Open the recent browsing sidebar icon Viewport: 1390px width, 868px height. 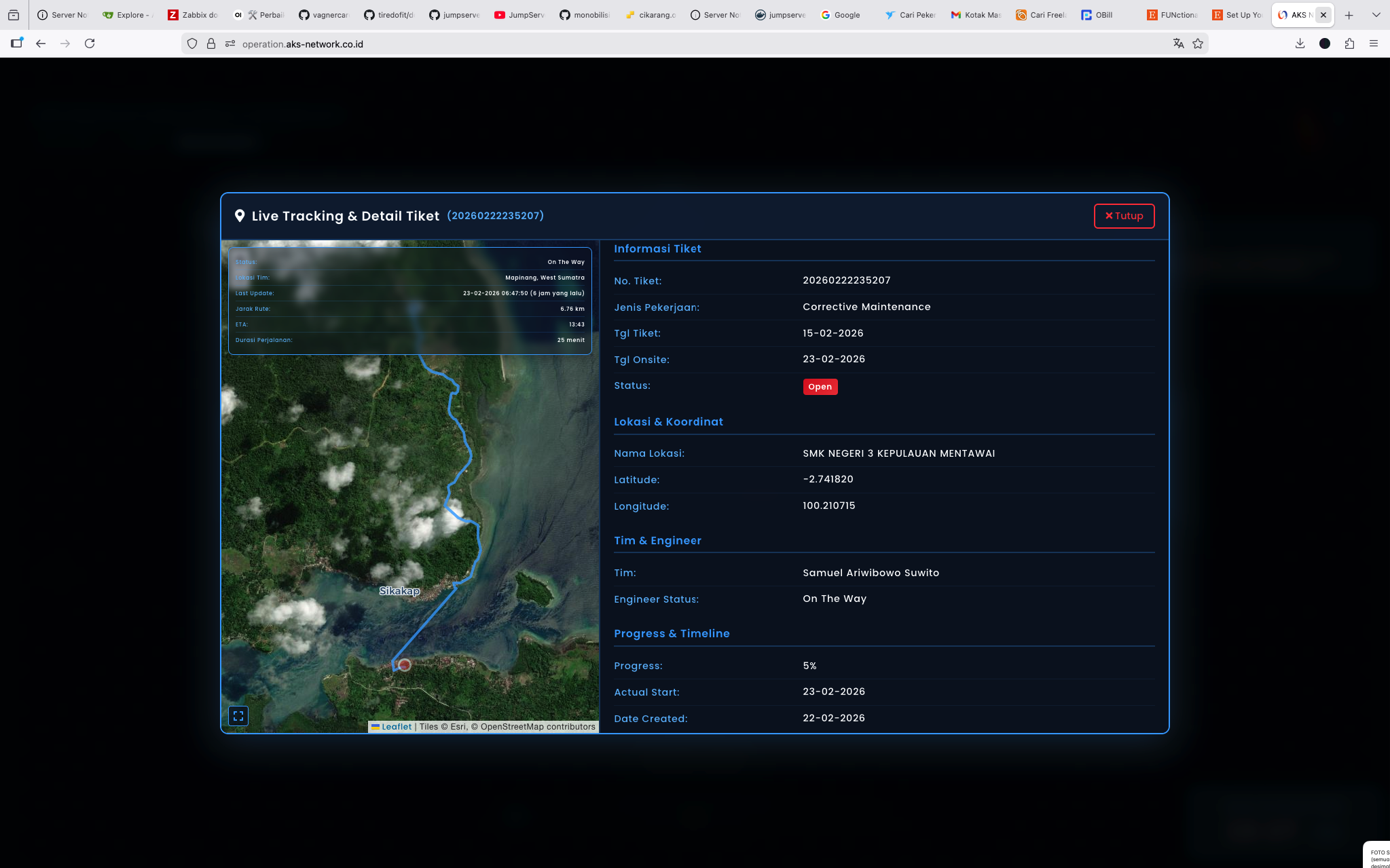(14, 15)
